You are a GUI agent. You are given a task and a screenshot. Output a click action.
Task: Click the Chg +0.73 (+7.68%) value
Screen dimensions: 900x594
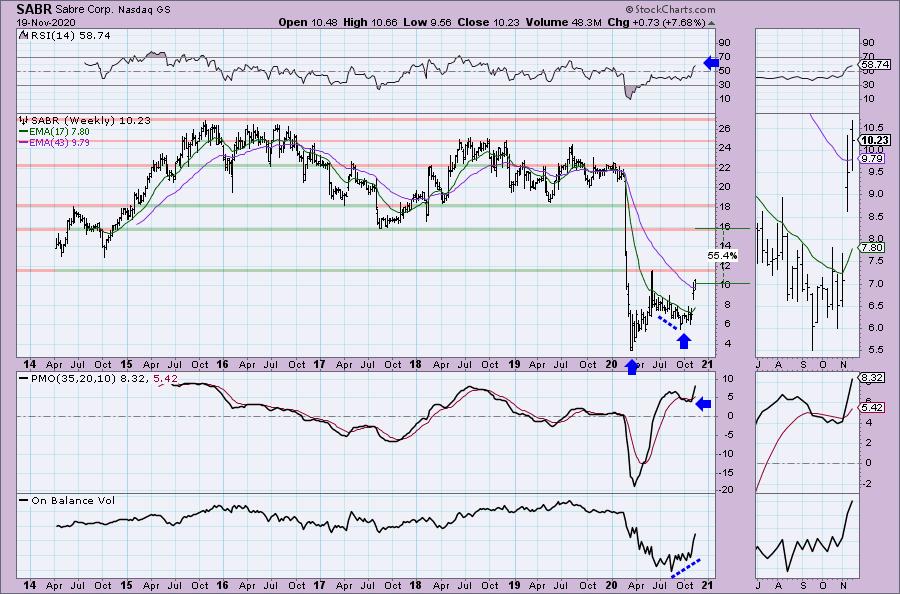657,22
